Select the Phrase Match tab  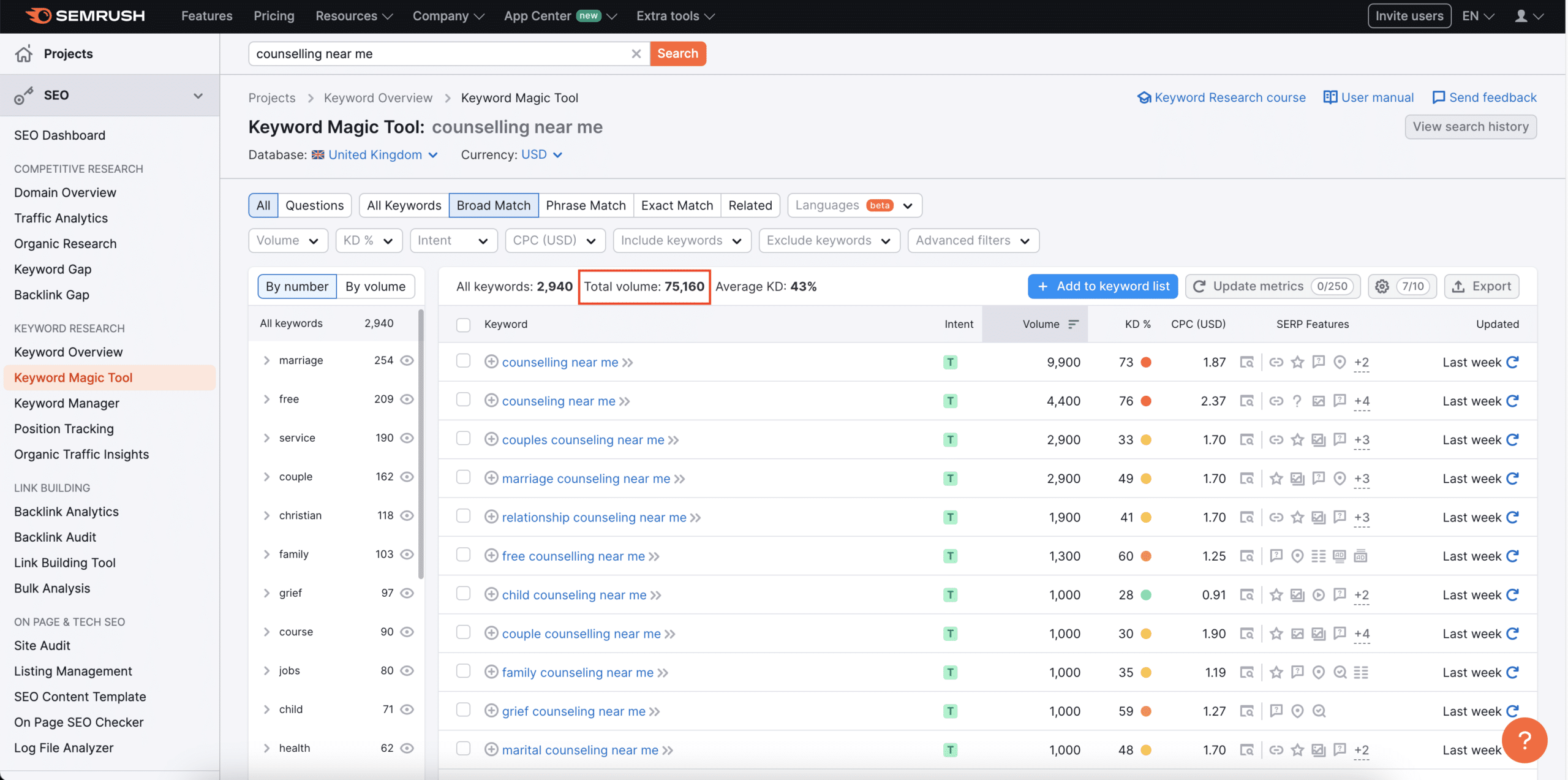[x=586, y=205]
